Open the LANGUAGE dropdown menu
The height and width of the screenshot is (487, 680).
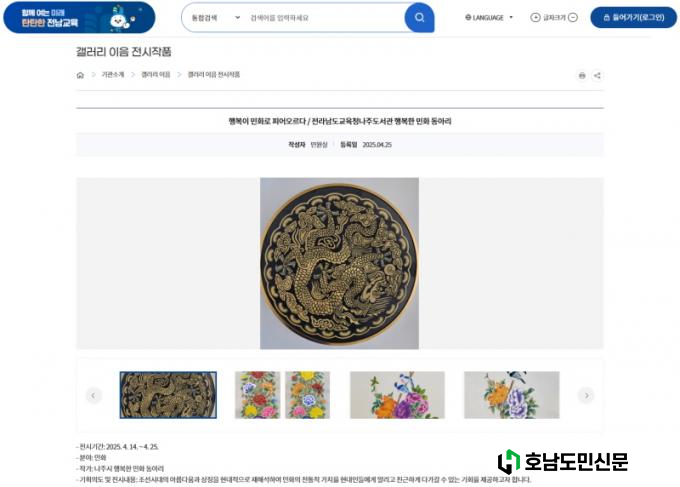489,17
